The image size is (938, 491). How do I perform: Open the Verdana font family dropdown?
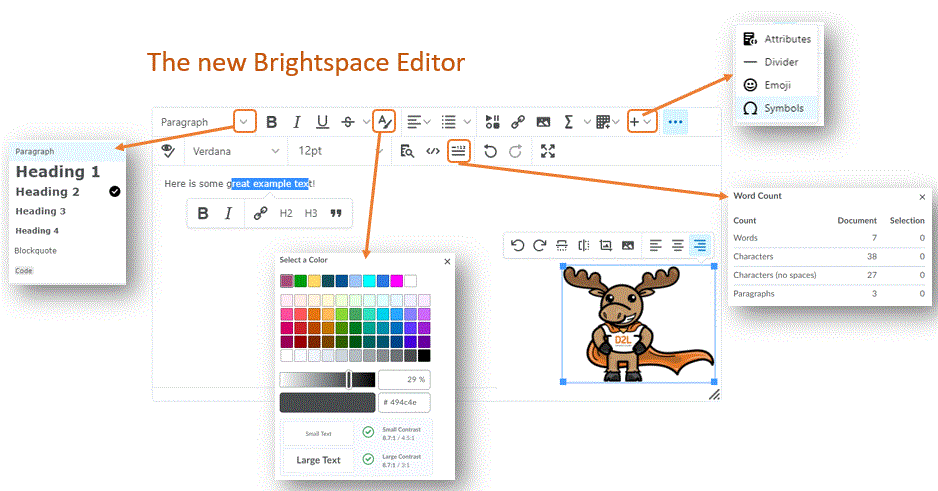[235, 151]
